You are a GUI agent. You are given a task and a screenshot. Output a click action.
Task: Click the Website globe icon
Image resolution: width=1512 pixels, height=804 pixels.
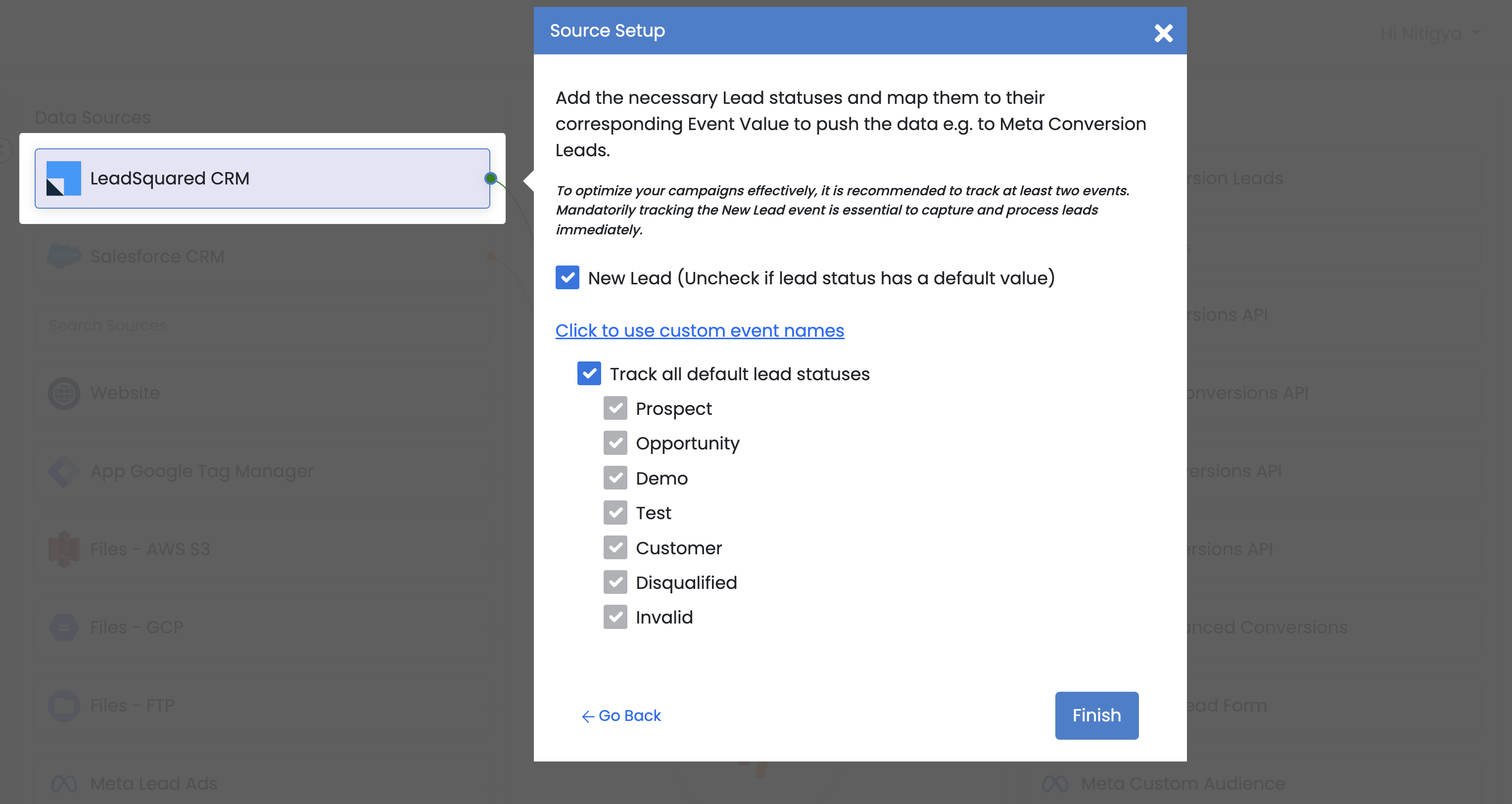point(63,393)
